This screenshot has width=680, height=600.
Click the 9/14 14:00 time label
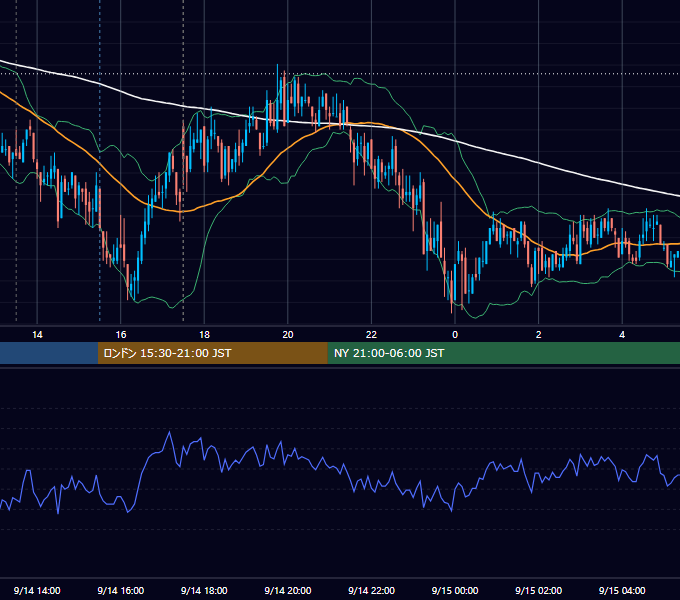click(37, 590)
